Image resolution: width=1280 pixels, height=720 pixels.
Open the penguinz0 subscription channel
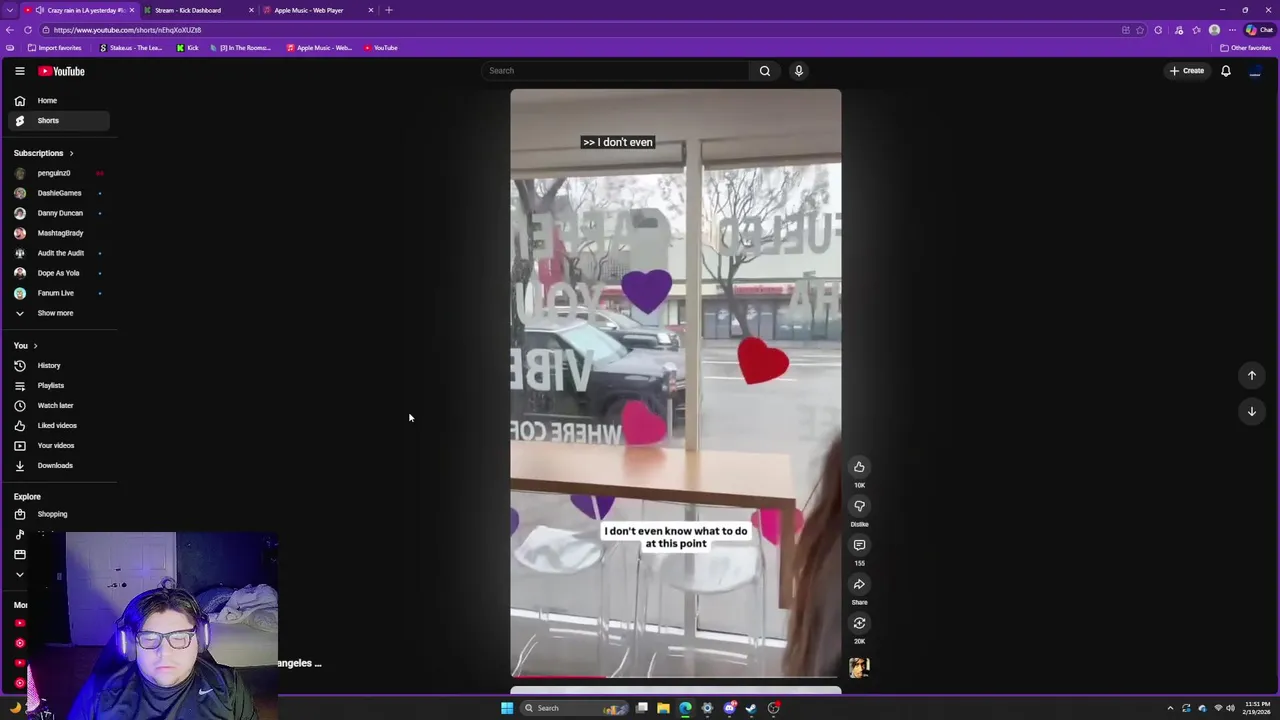point(58,173)
